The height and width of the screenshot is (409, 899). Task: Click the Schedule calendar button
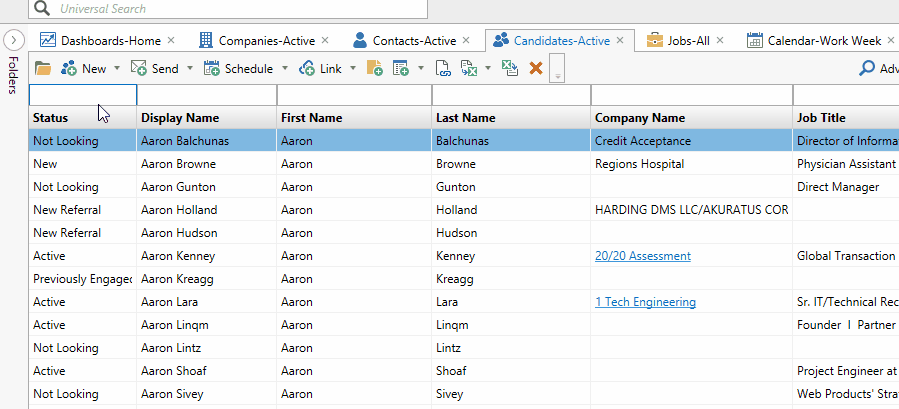pyautogui.click(x=238, y=69)
